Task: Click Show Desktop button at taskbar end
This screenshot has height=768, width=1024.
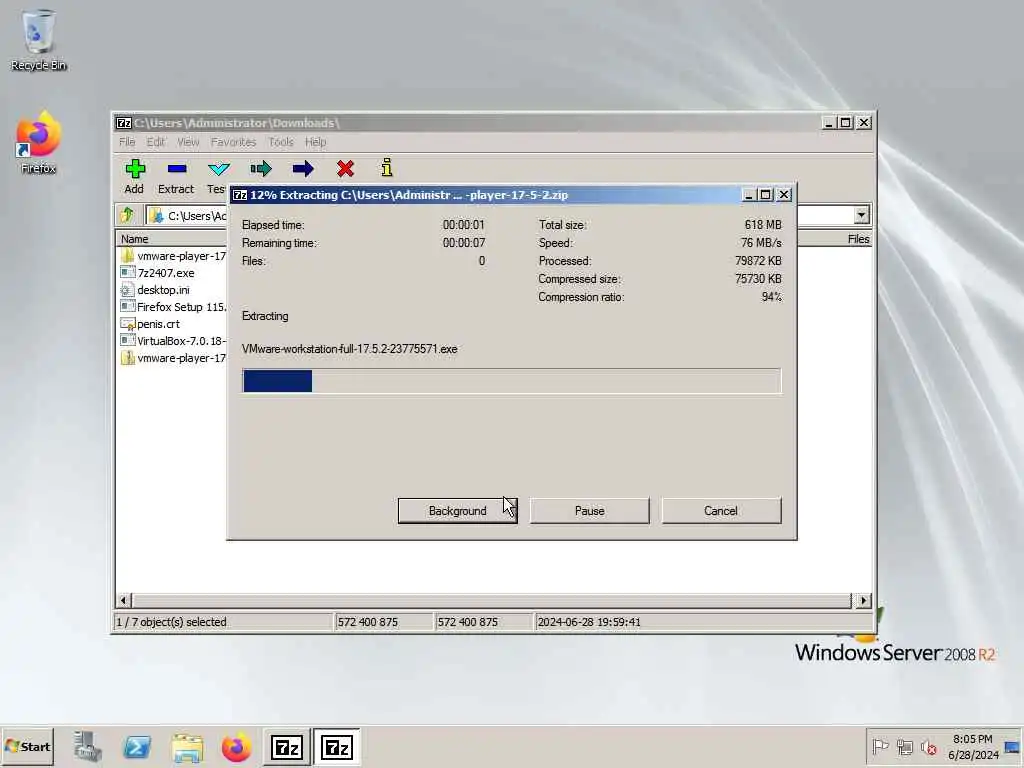Action: tap(1014, 746)
